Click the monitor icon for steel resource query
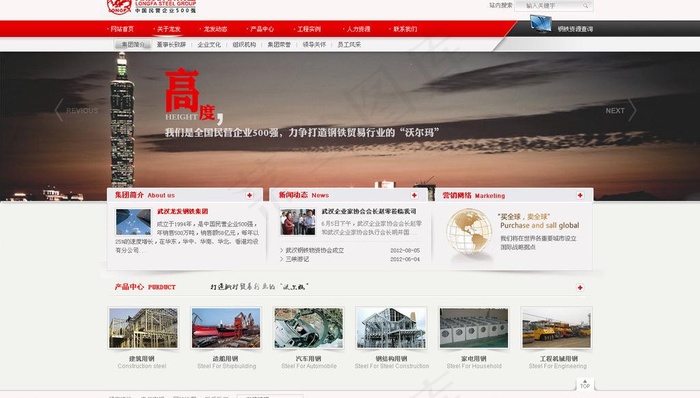Screen dimensions: 700x398 (541, 24)
